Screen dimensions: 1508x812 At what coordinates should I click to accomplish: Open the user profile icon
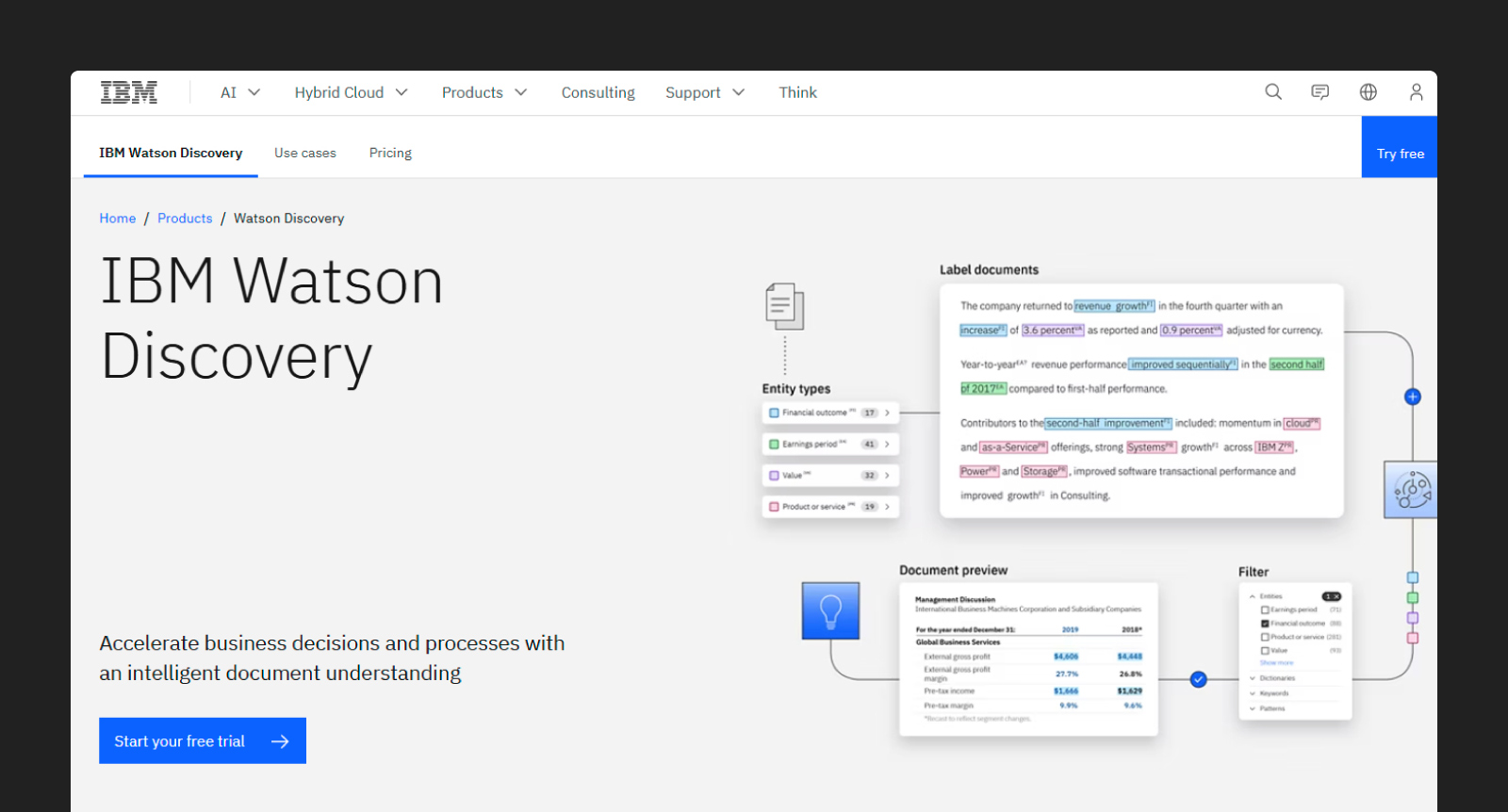[1416, 92]
